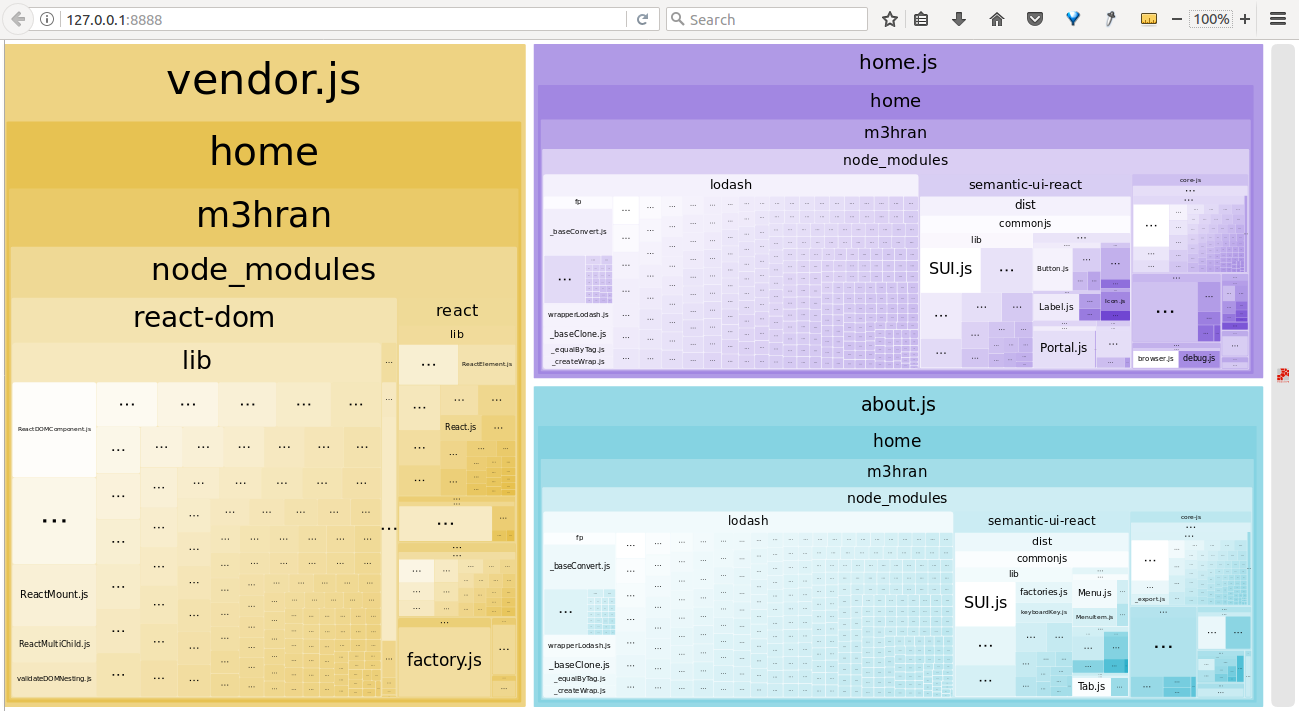
Task: Select the ReactMount.js cell
Action: (x=54, y=594)
